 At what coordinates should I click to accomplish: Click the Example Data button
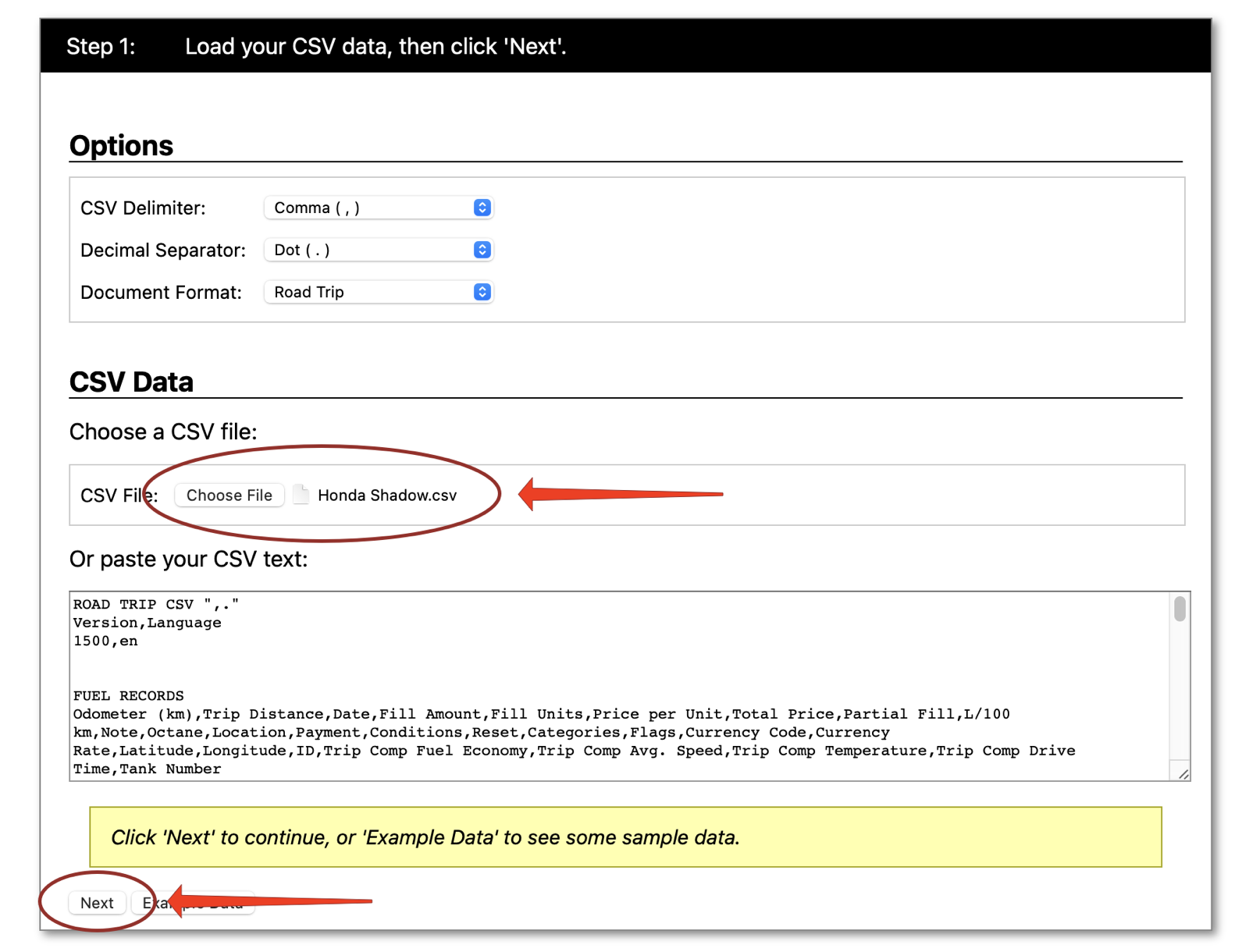193,903
